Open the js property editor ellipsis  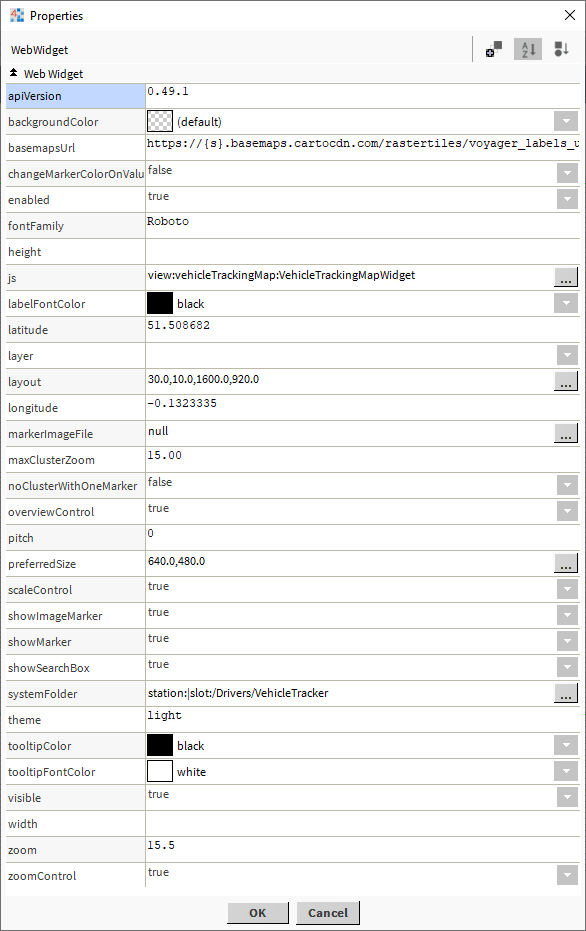click(x=566, y=277)
